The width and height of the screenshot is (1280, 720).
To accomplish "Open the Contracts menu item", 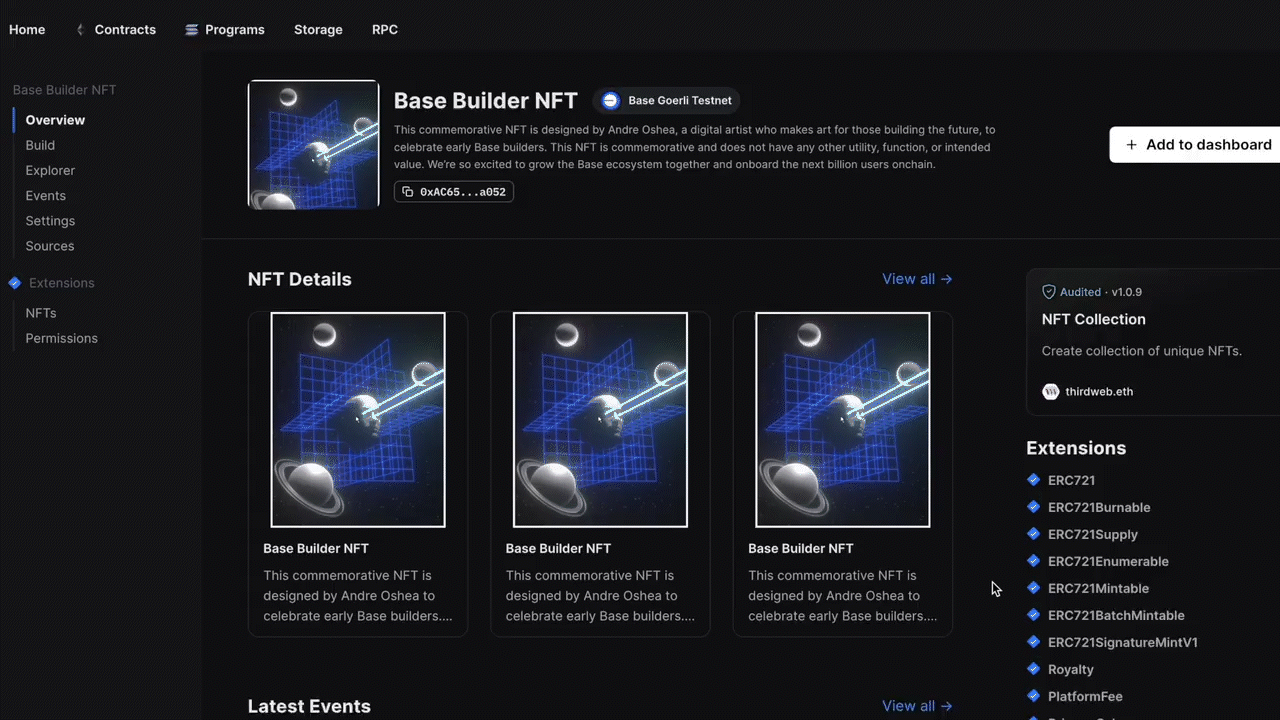I will (125, 30).
